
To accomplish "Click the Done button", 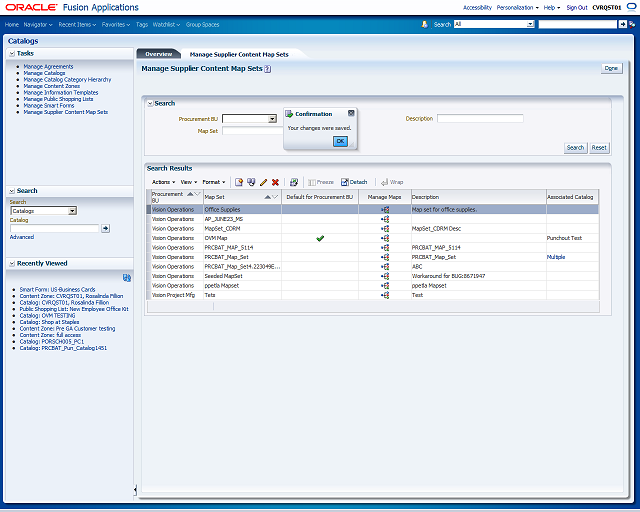I will 611,68.
